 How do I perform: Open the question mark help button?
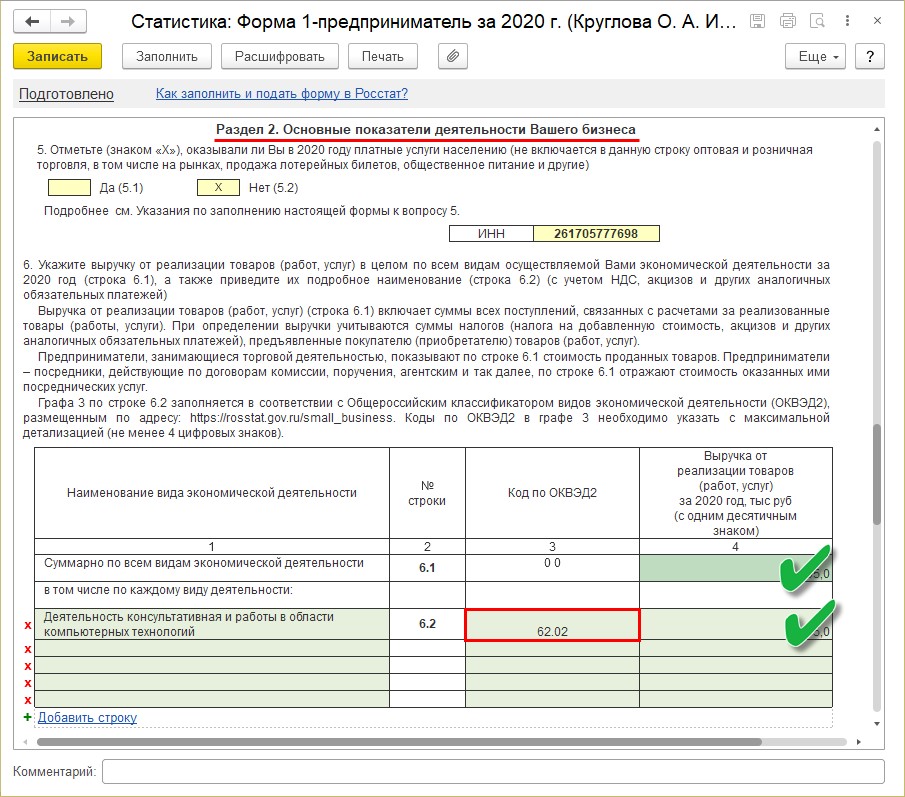point(870,57)
